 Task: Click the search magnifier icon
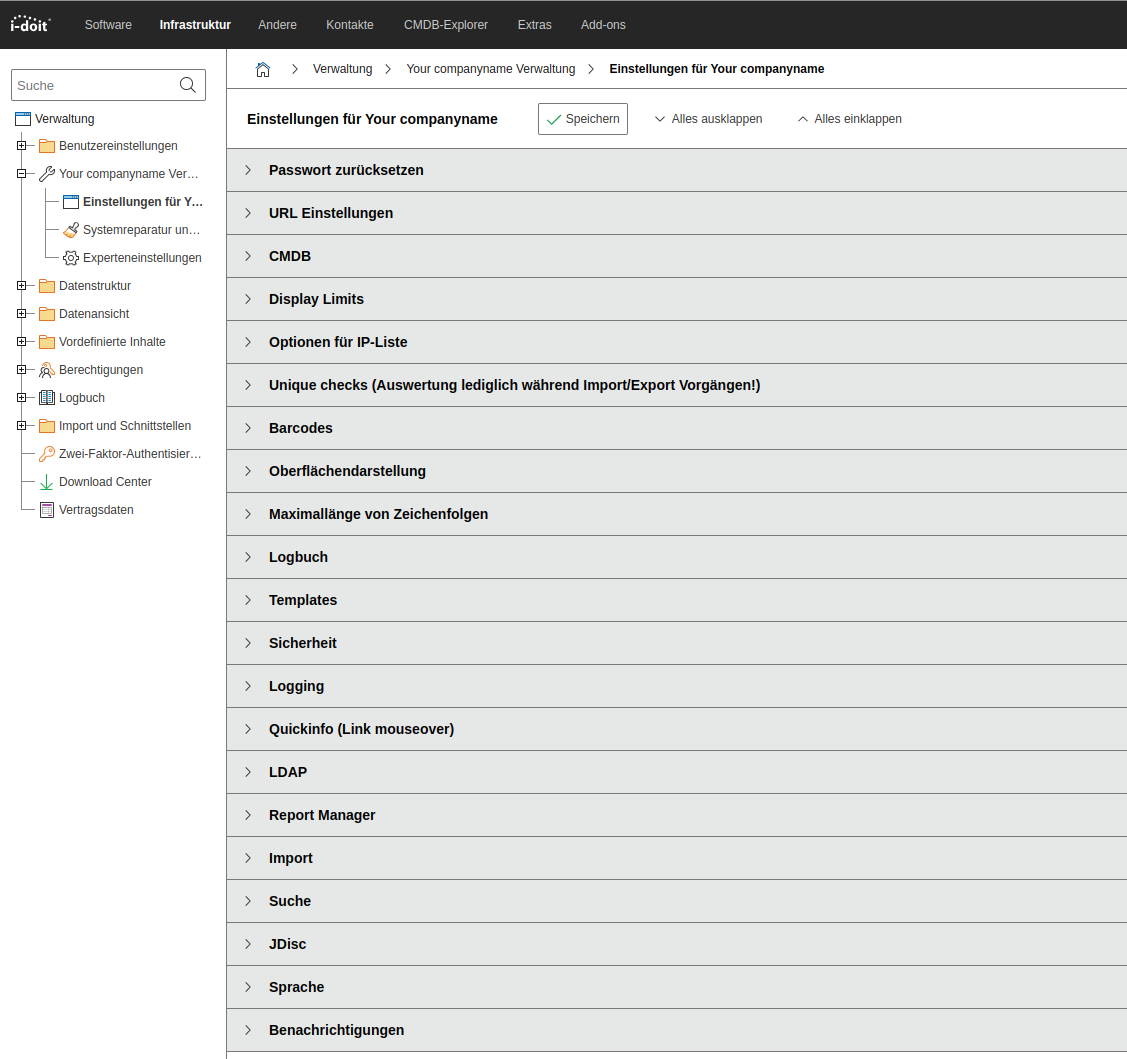point(188,85)
